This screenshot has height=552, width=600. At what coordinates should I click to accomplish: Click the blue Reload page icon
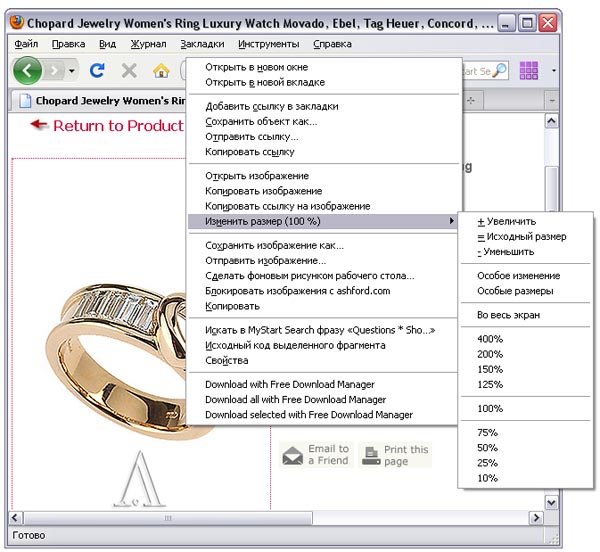click(x=97, y=71)
